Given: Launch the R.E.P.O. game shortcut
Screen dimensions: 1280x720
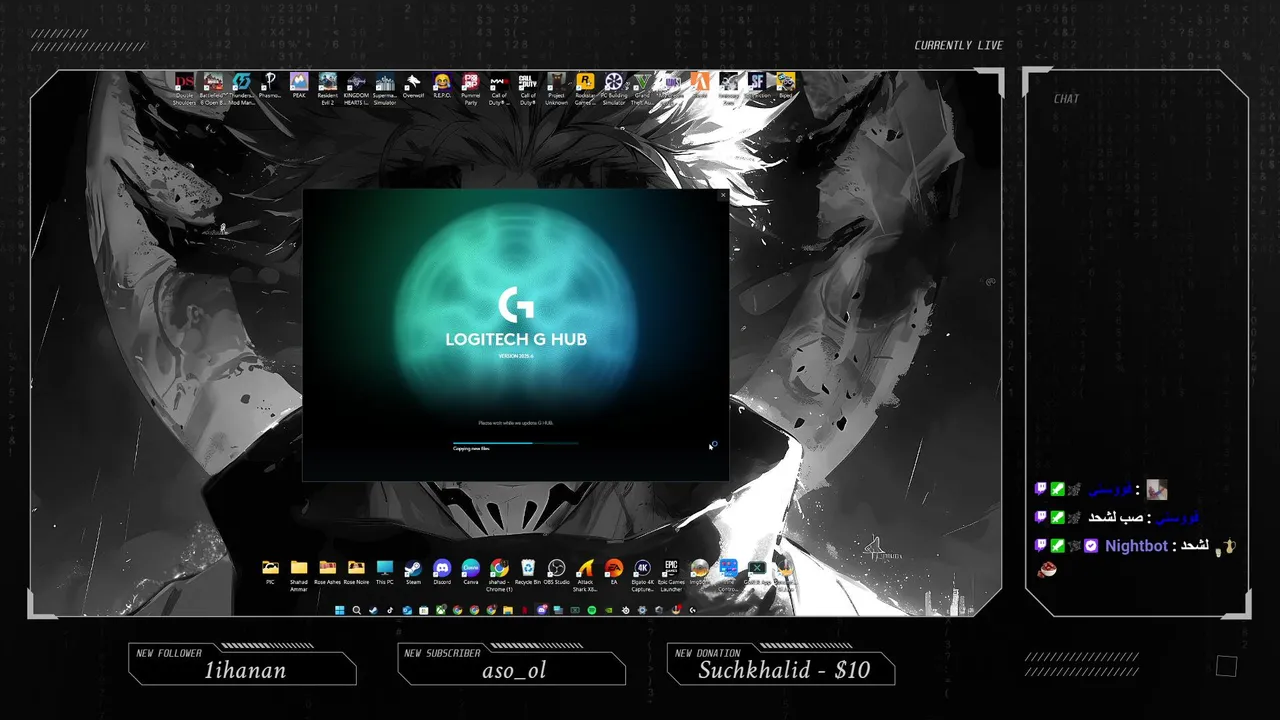Looking at the screenshot, I should pyautogui.click(x=442, y=86).
